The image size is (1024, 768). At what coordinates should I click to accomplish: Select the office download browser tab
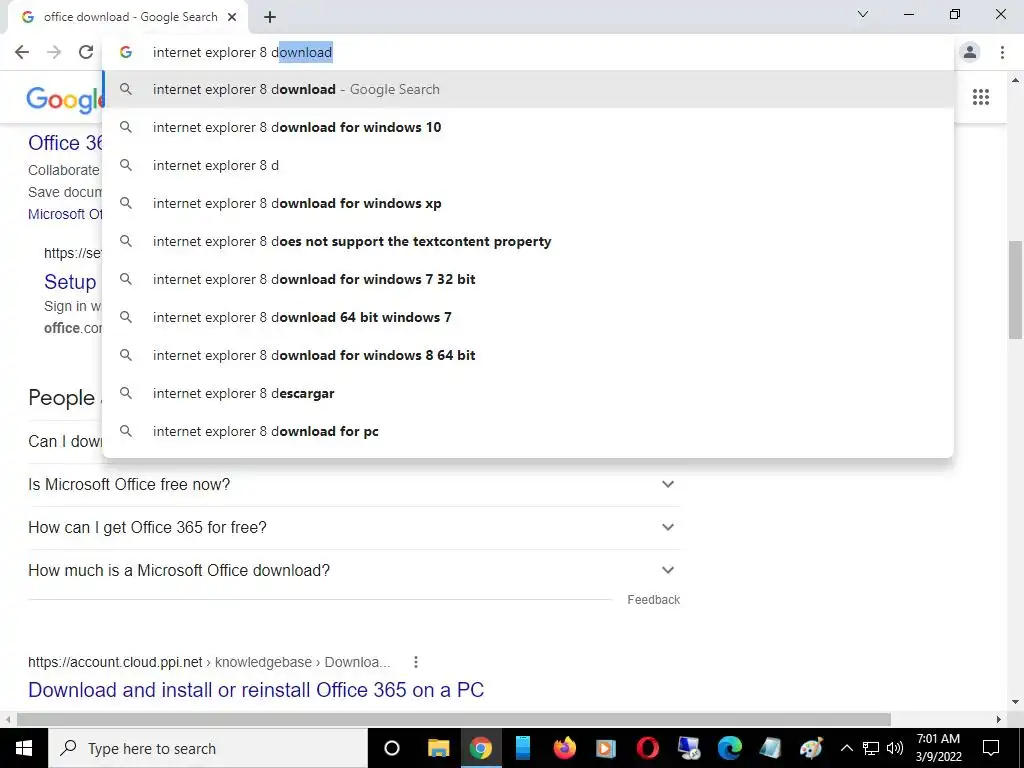pos(127,17)
